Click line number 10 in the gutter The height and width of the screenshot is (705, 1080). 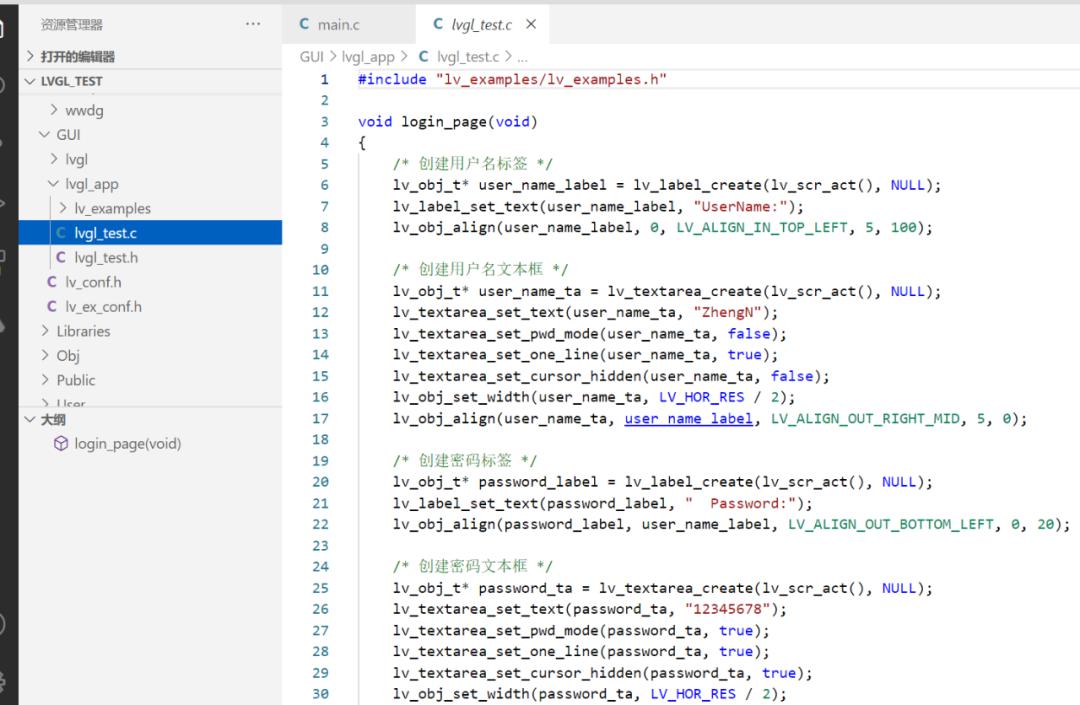(x=320, y=270)
